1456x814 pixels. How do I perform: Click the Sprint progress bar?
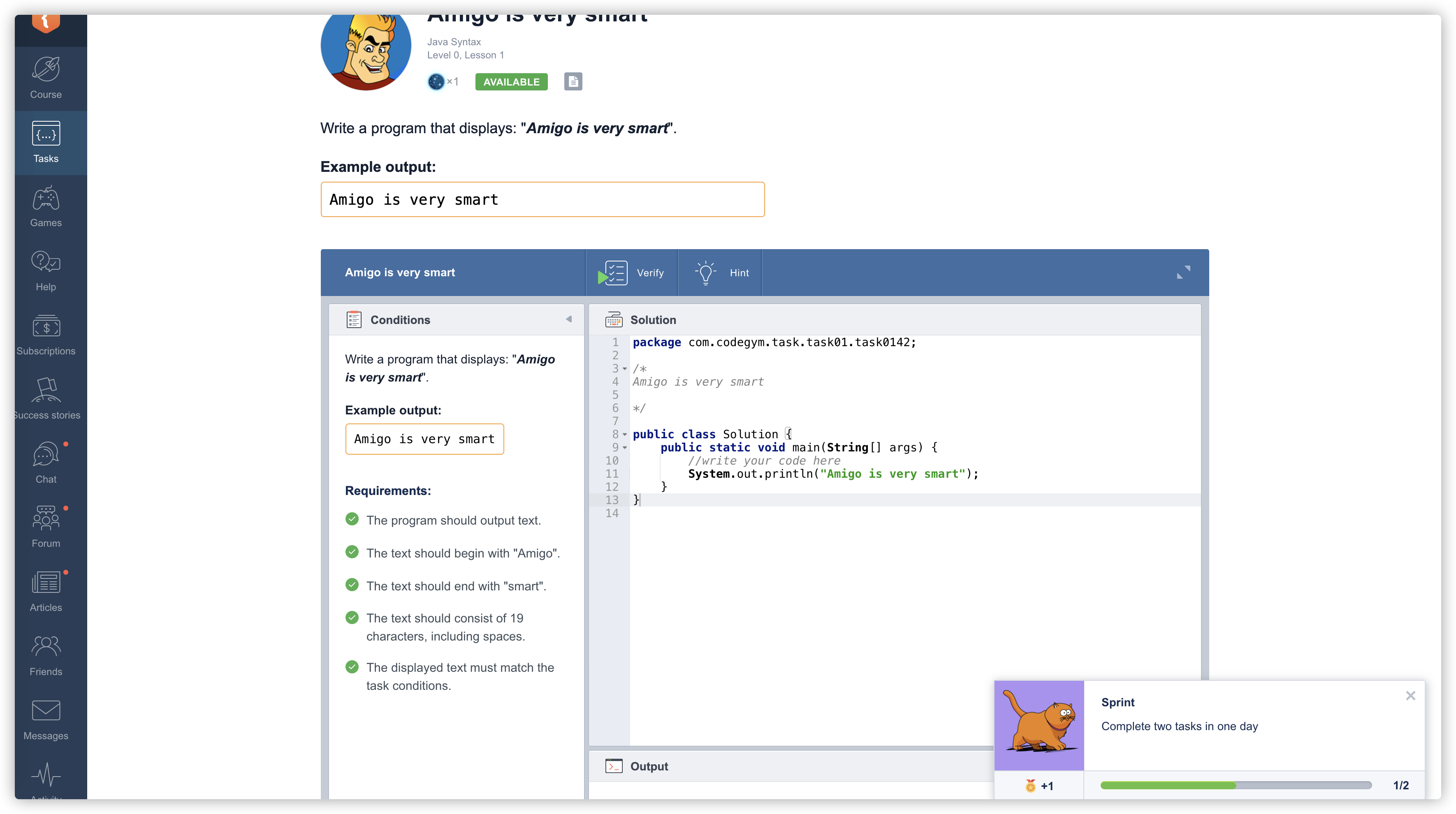(x=1236, y=785)
